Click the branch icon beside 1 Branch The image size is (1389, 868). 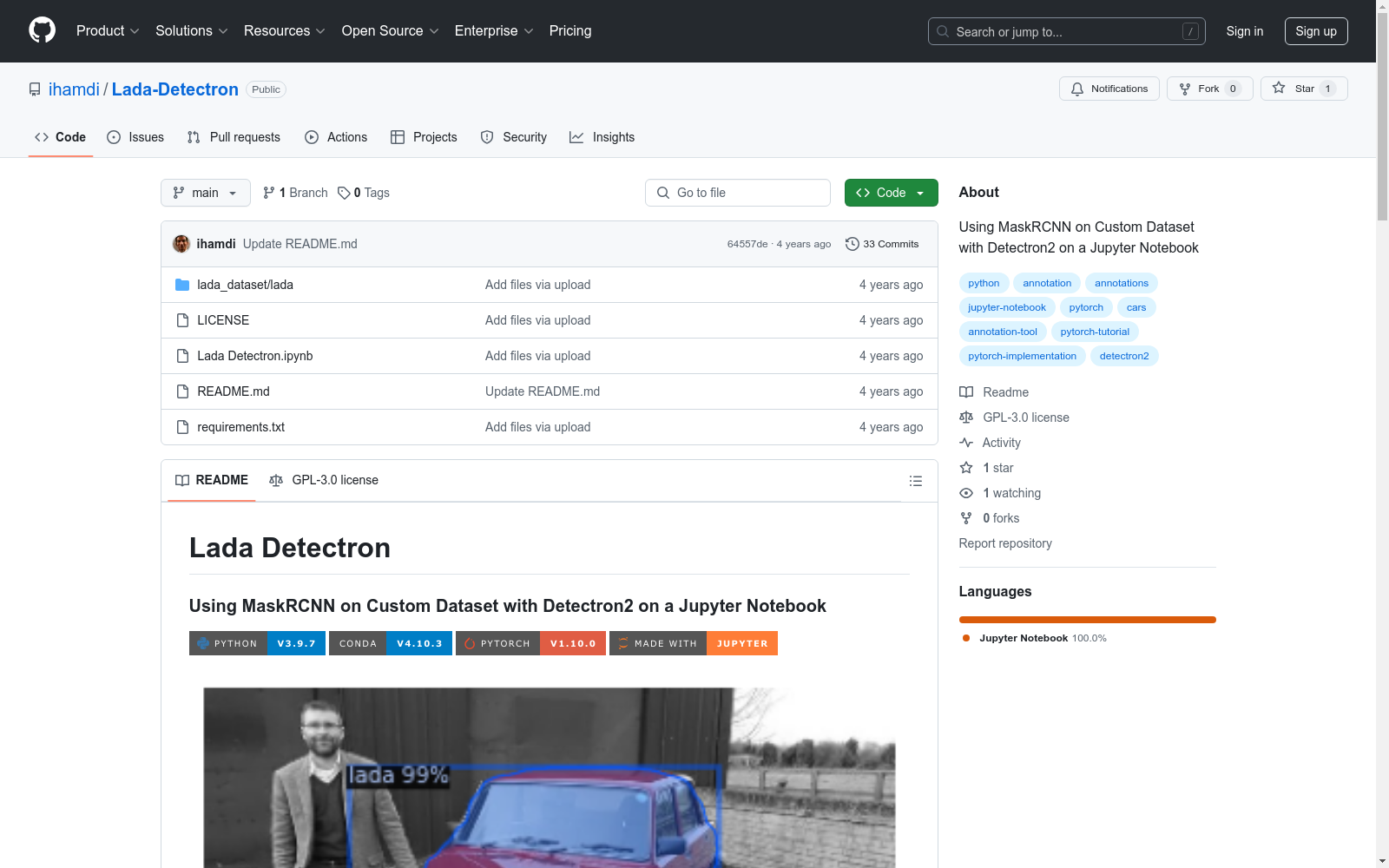pos(269,193)
